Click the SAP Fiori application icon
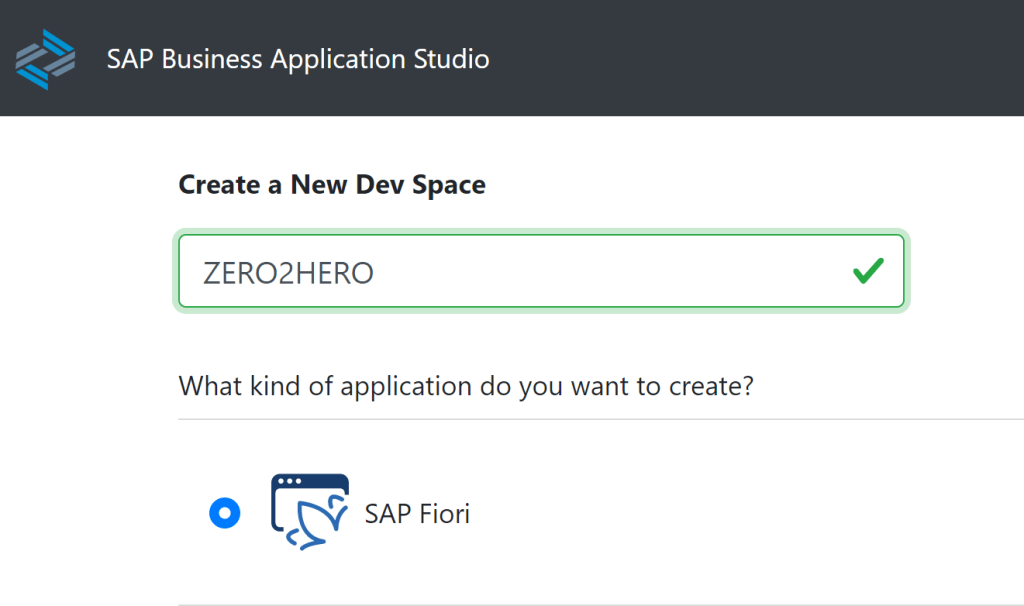This screenshot has height=606, width=1024. (x=310, y=513)
